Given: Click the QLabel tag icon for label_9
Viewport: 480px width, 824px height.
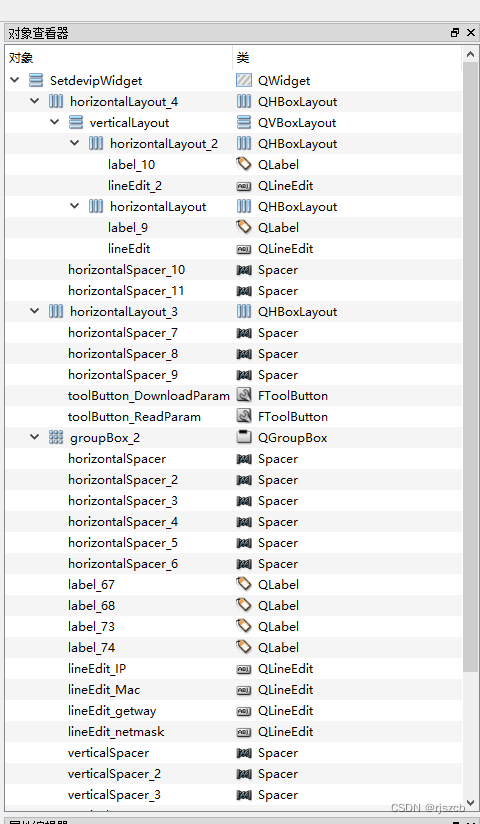Looking at the screenshot, I should [x=243, y=228].
